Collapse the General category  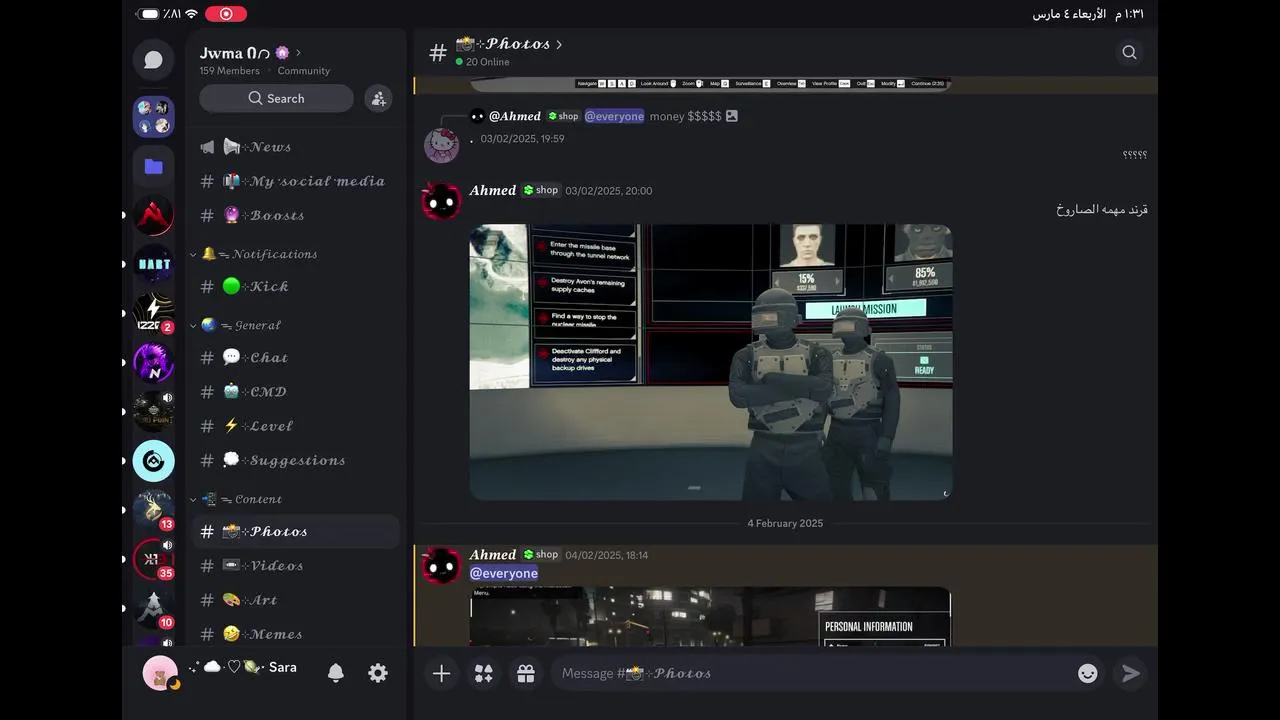tap(236, 325)
